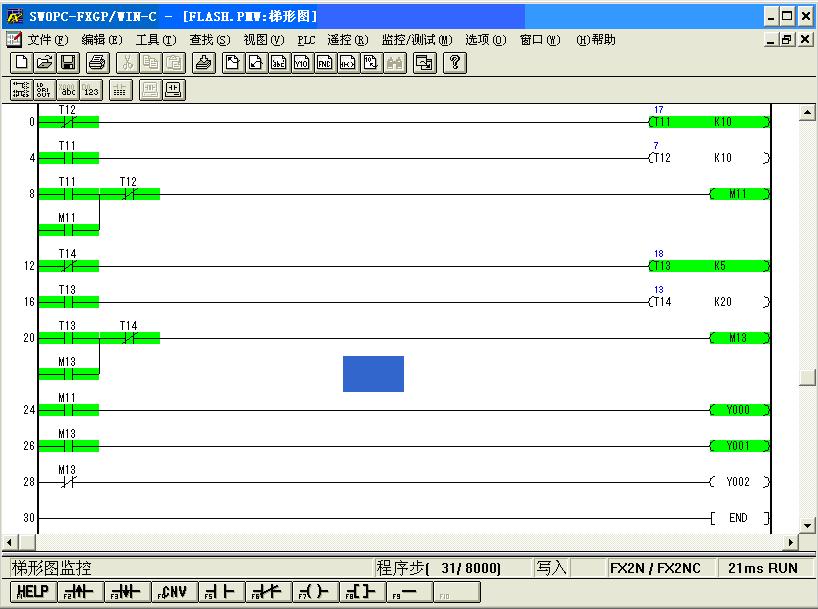Click the 123 register display toolbar icon
This screenshot has width=818, height=609.
[91, 90]
